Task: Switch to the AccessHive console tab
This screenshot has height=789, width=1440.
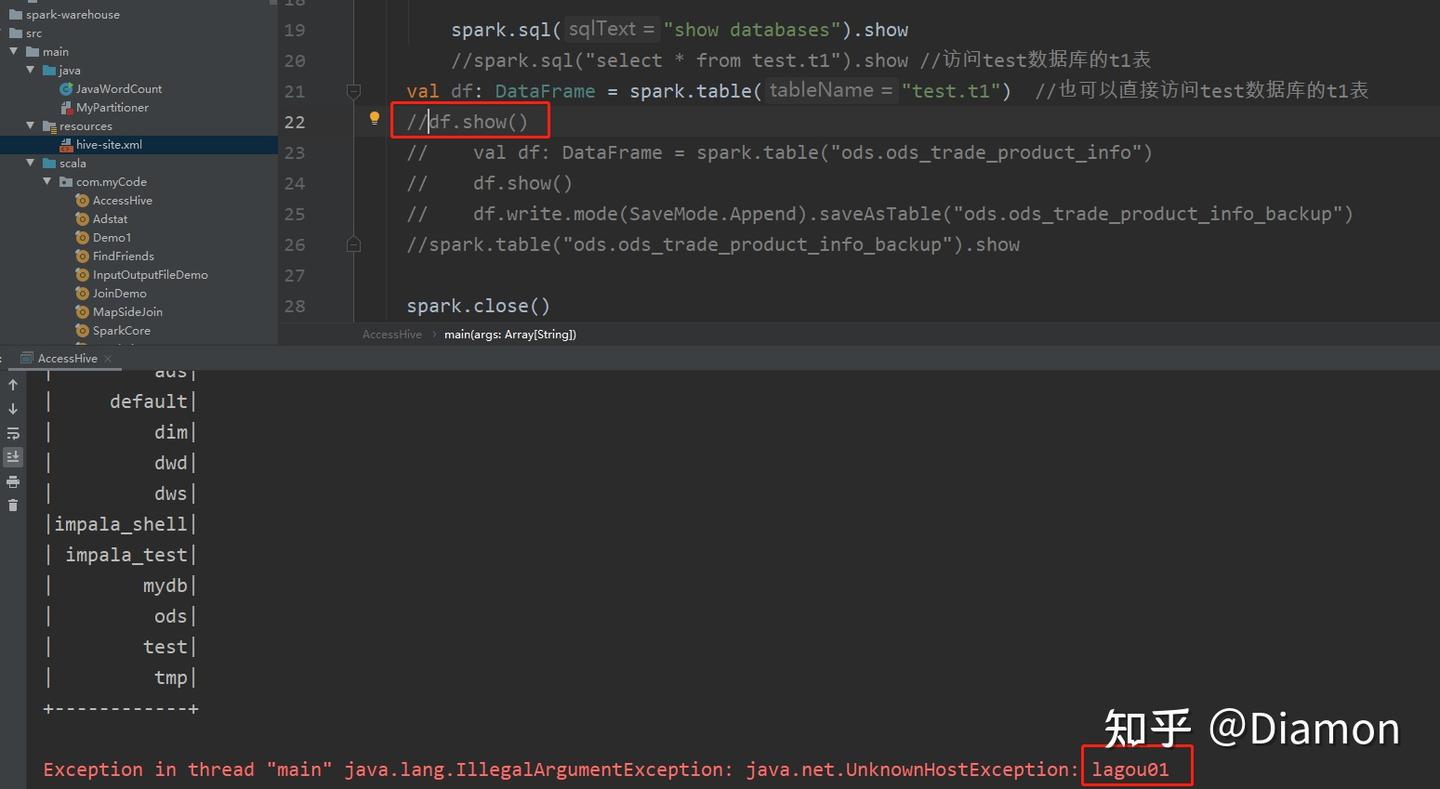Action: (x=66, y=357)
